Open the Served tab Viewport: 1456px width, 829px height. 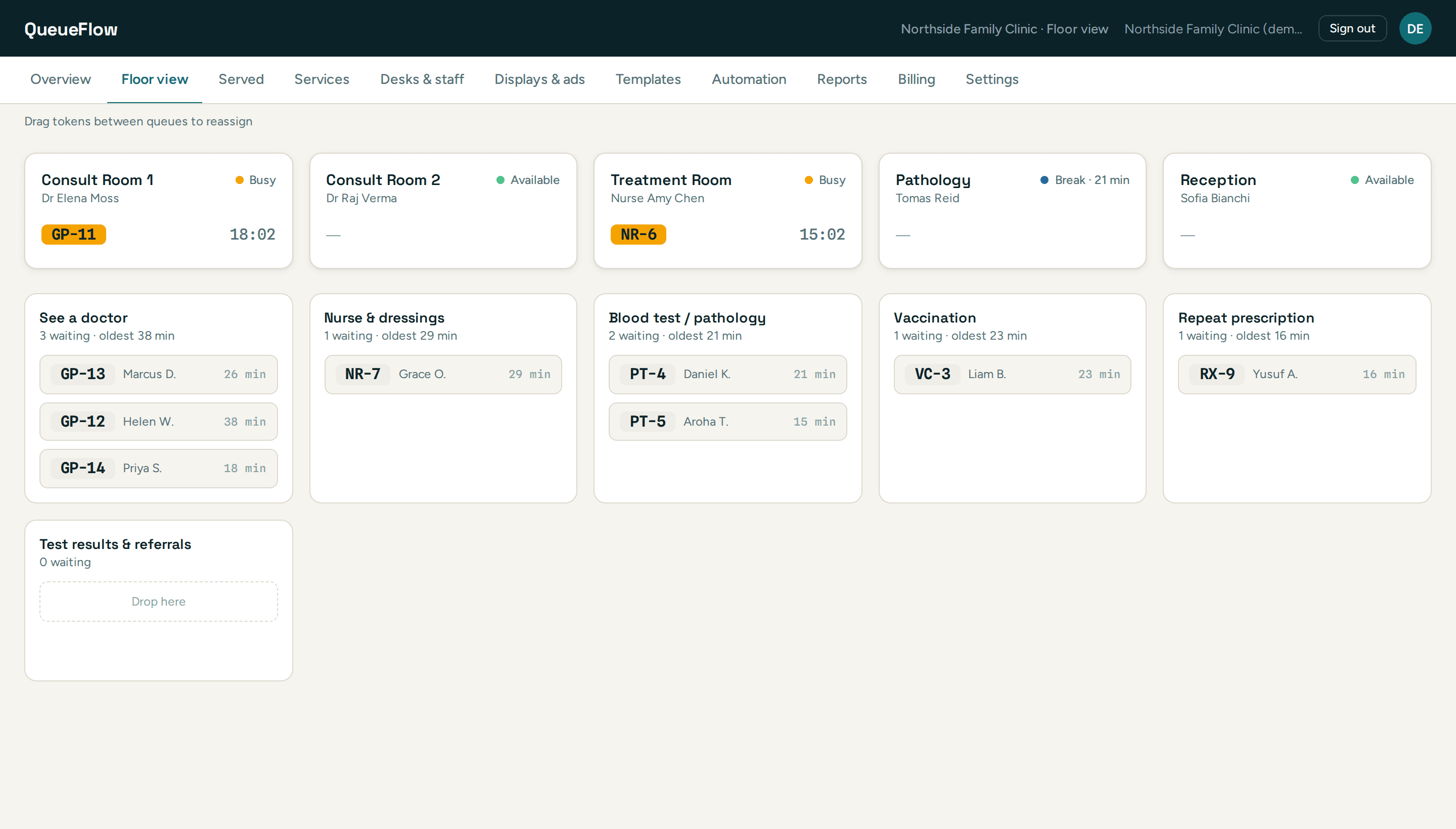(241, 79)
